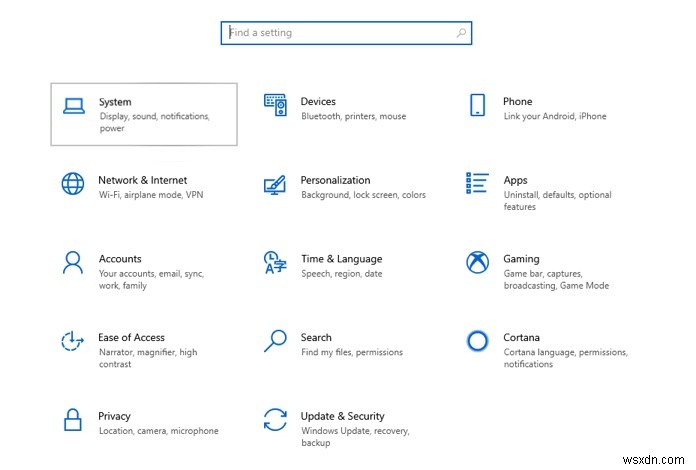Click the Privacy padlock icon
Screen dimensions: 696x470
pyautogui.click(x=73, y=419)
